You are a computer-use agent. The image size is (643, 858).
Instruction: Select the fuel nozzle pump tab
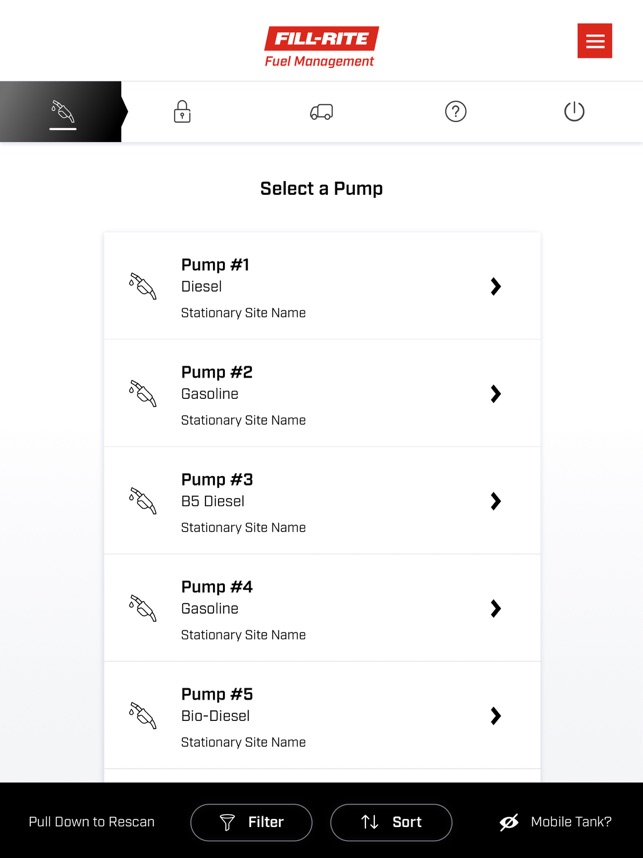click(x=62, y=111)
